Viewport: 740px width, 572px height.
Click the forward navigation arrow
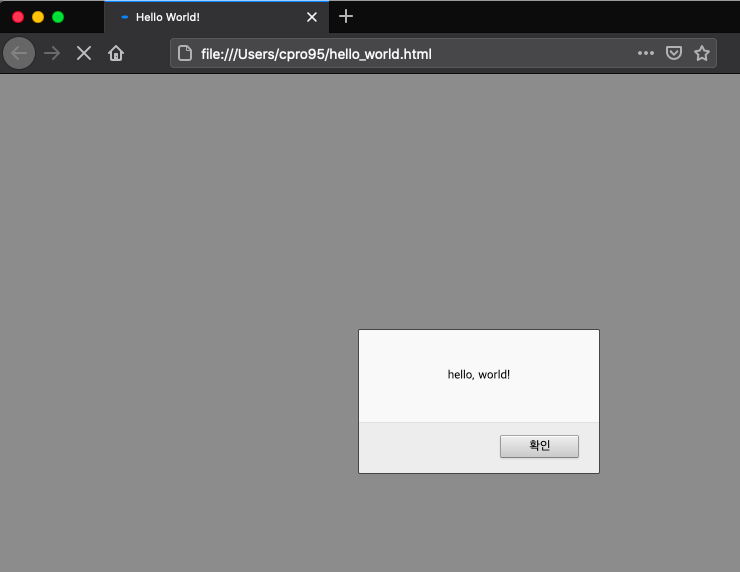(x=52, y=53)
